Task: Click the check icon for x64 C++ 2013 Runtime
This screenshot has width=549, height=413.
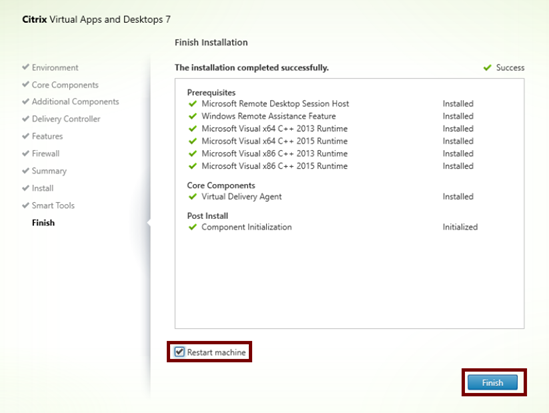Action: pos(193,128)
